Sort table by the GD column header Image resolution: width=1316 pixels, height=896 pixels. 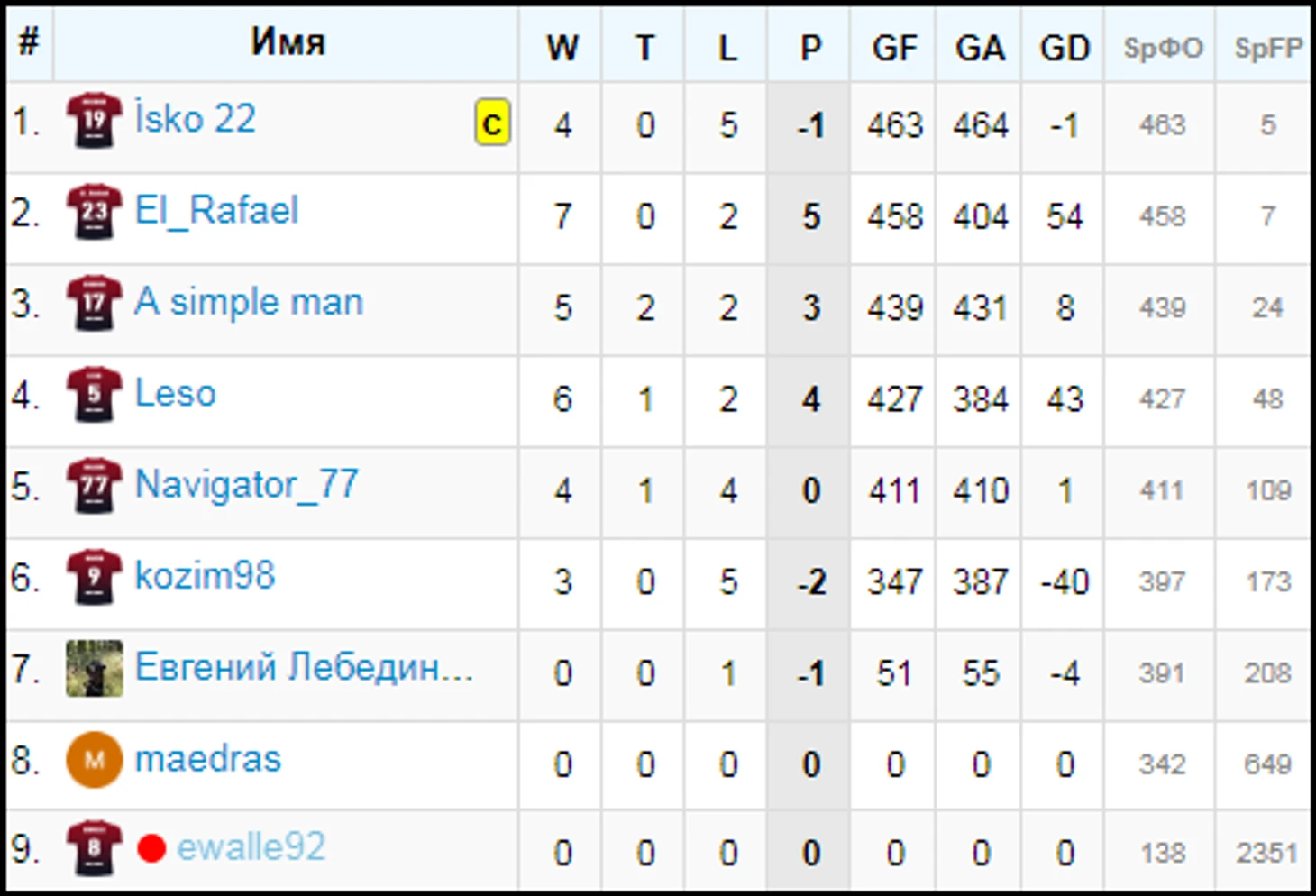[1065, 47]
